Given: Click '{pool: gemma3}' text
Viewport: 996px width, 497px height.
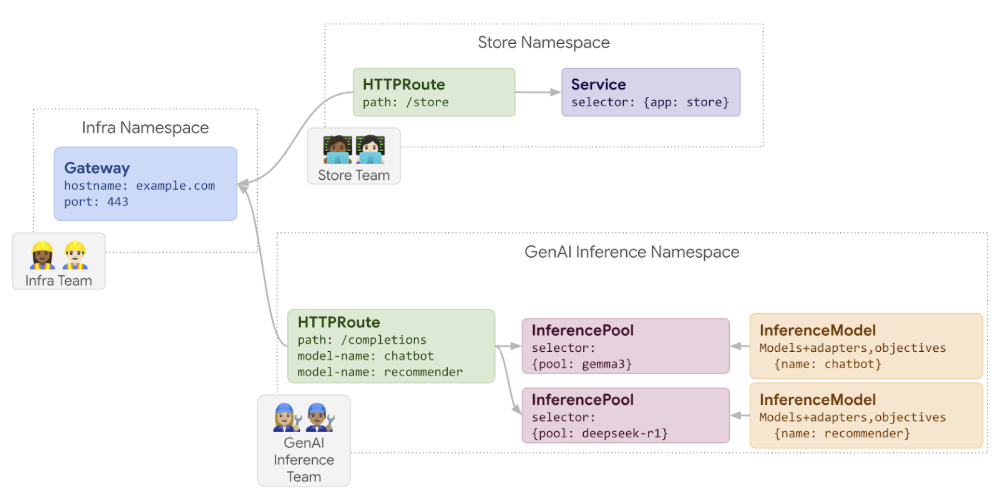Looking at the screenshot, I should pyautogui.click(x=581, y=365).
